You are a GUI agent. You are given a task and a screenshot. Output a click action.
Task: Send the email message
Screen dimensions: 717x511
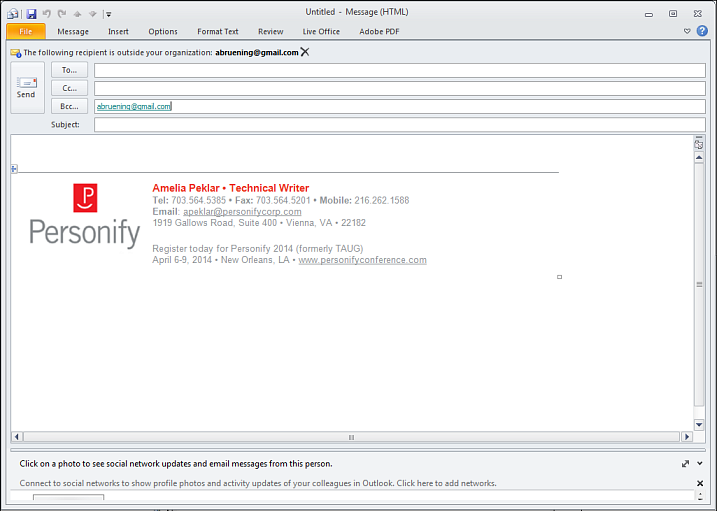coord(27,87)
